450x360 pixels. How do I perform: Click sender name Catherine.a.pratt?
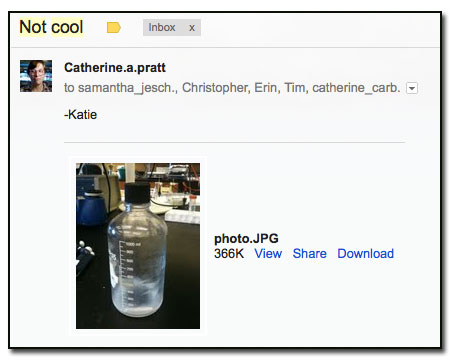115,68
